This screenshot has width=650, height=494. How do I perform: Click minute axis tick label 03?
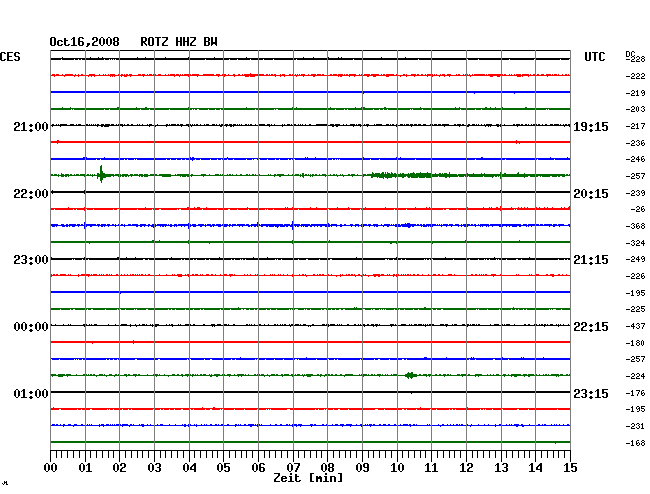154,468
